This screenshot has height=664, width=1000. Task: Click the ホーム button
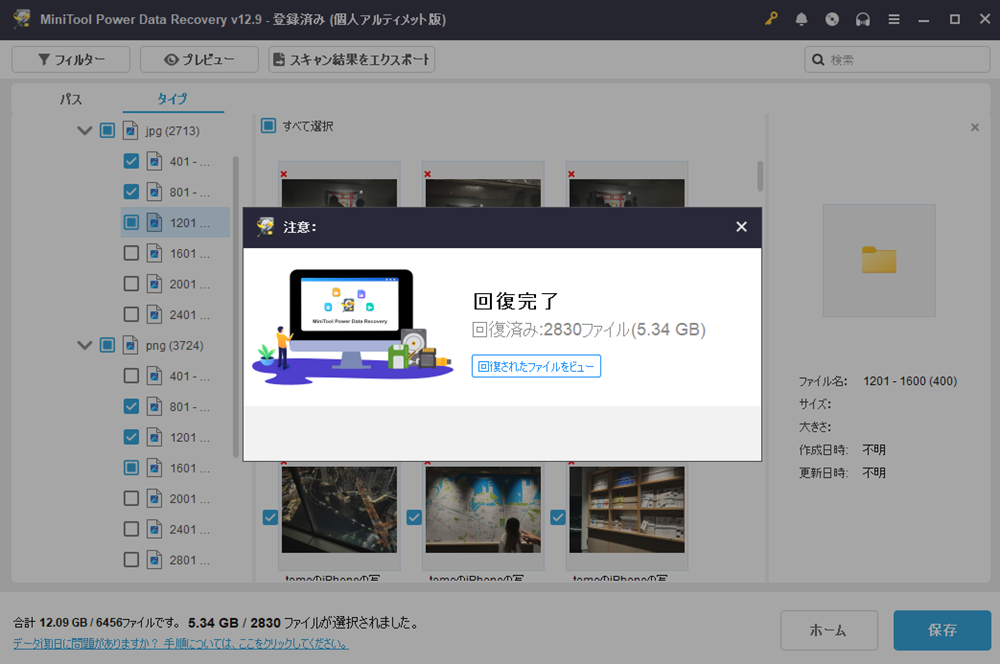pos(829,630)
